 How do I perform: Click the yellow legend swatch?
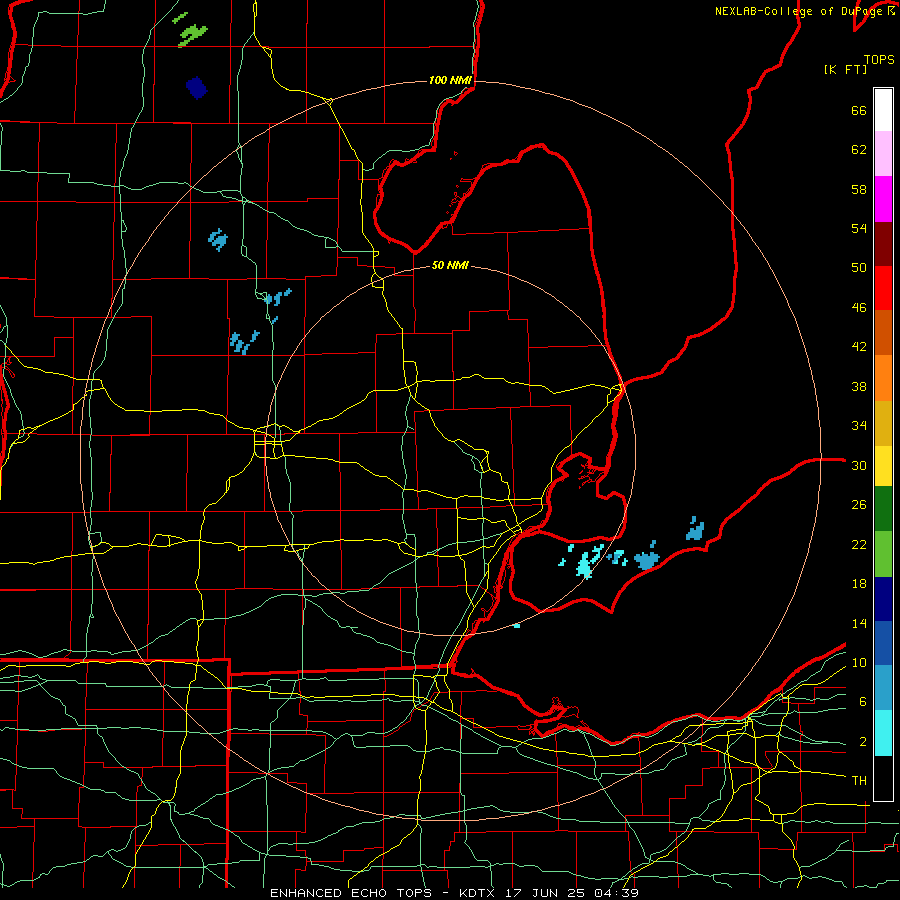(x=883, y=465)
